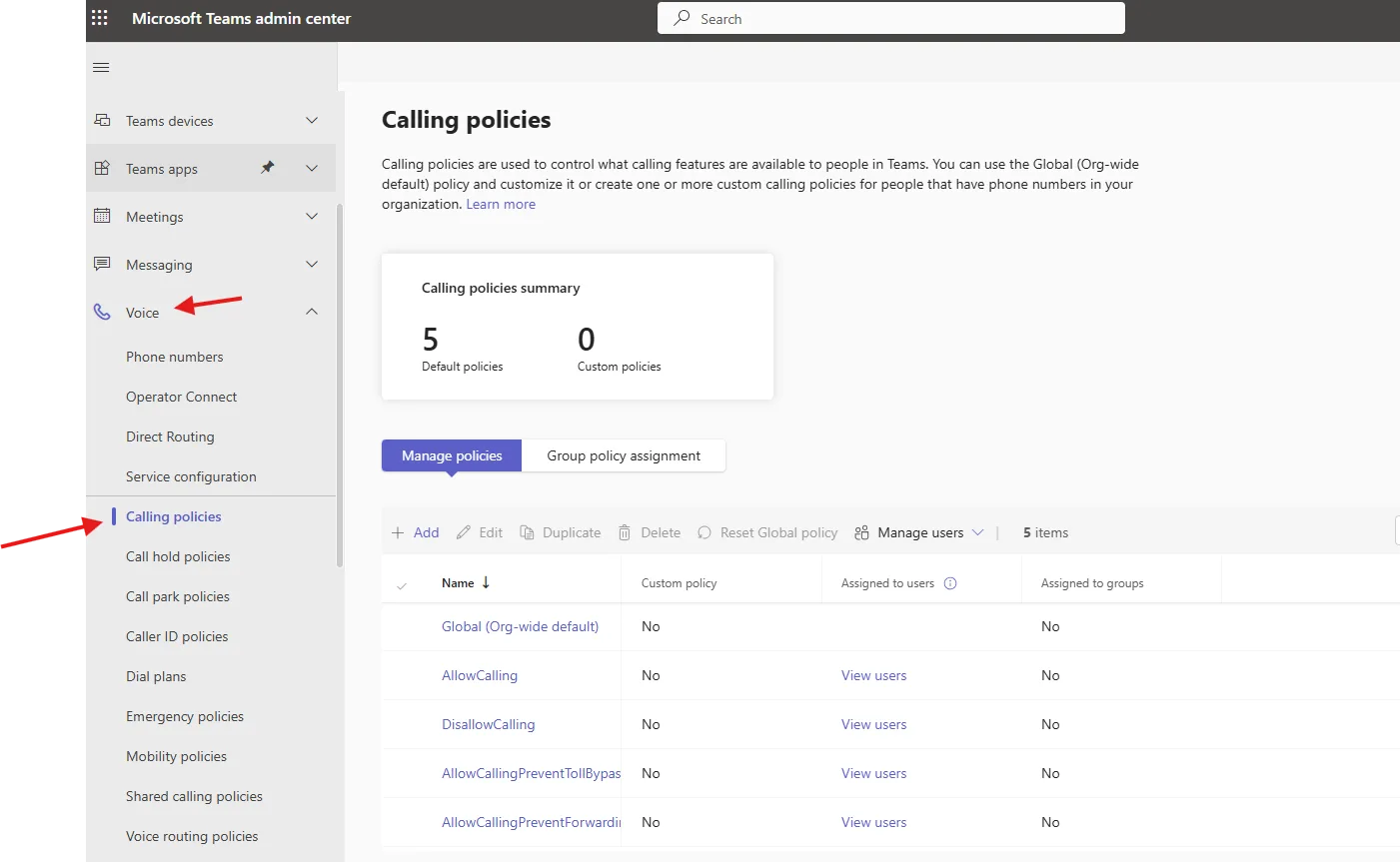Select the Manage policies tab
The width and height of the screenshot is (1400, 862).
pos(451,455)
